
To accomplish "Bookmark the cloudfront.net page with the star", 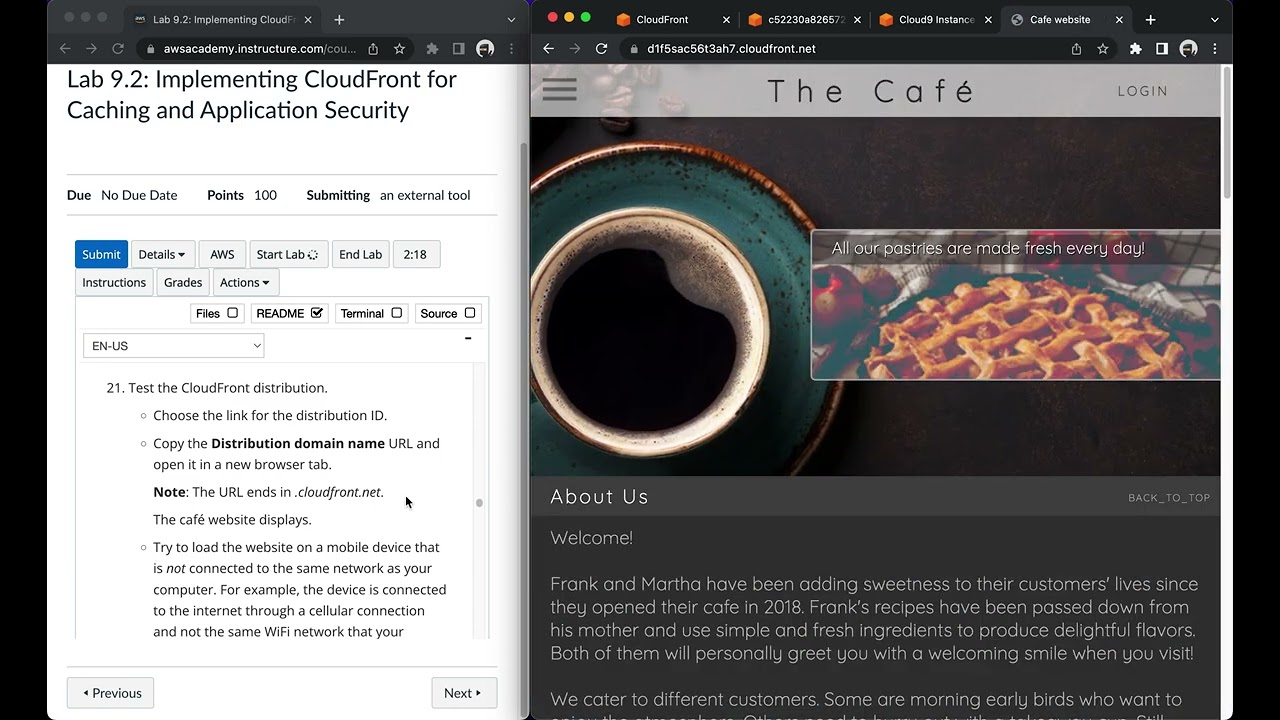I will tap(1103, 48).
